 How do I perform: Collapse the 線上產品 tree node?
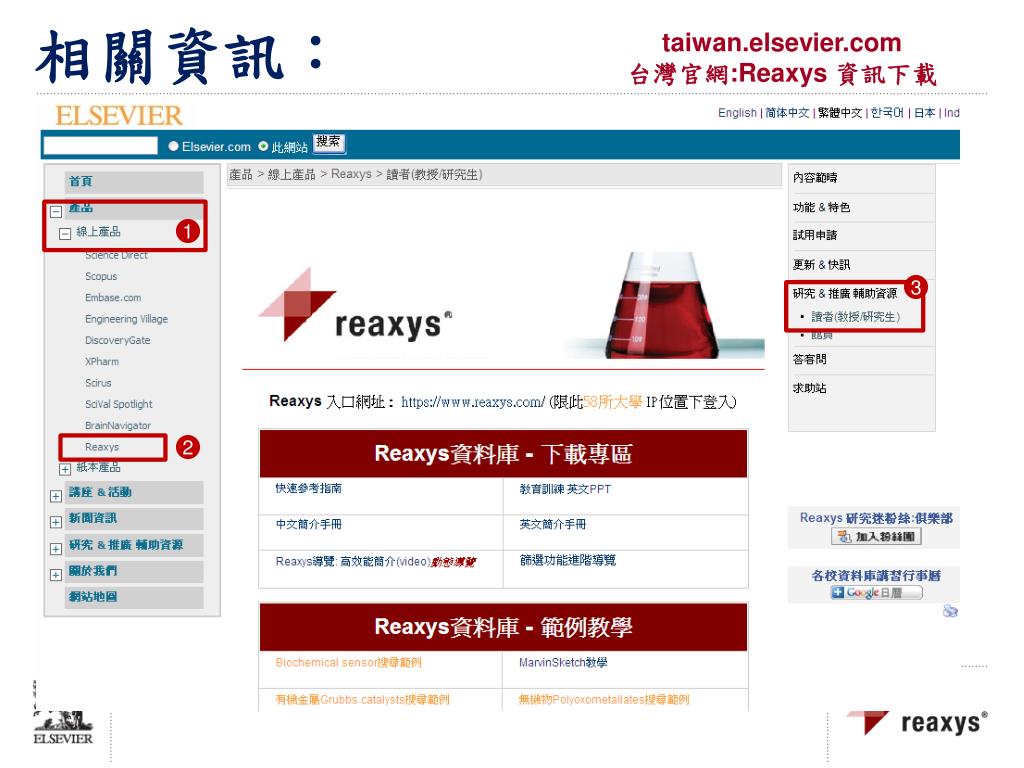[65, 234]
